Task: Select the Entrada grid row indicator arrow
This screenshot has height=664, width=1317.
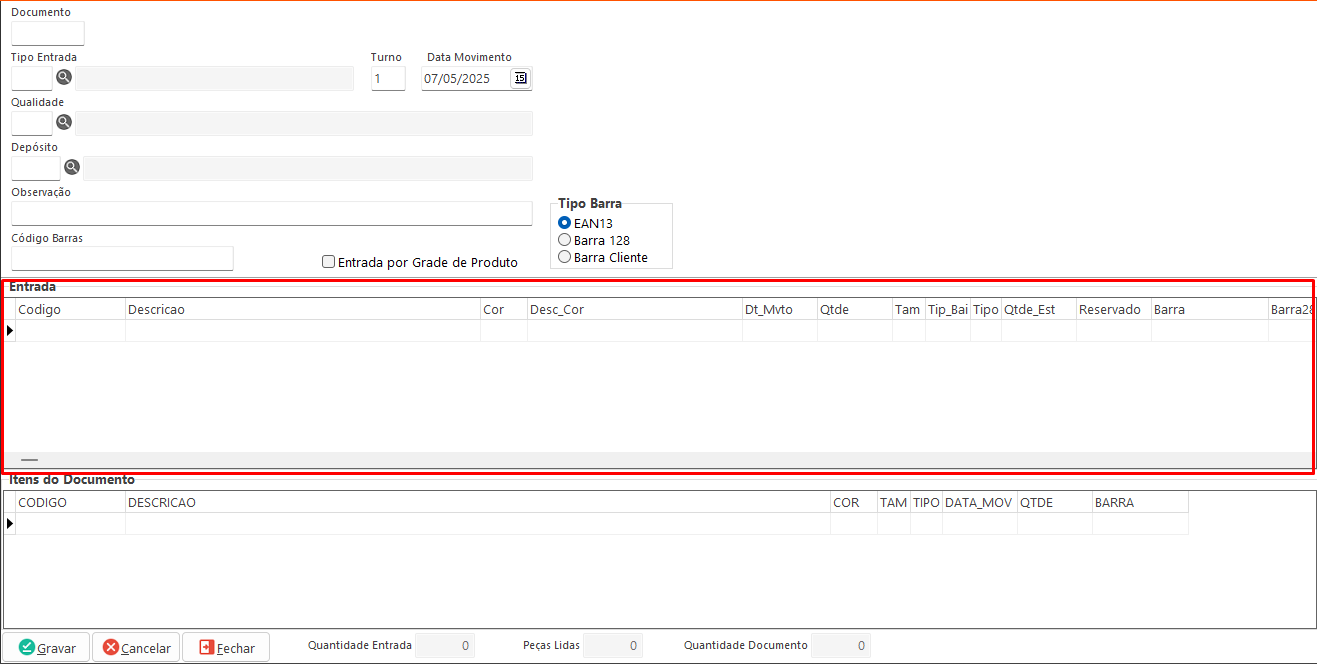Action: coord(10,330)
